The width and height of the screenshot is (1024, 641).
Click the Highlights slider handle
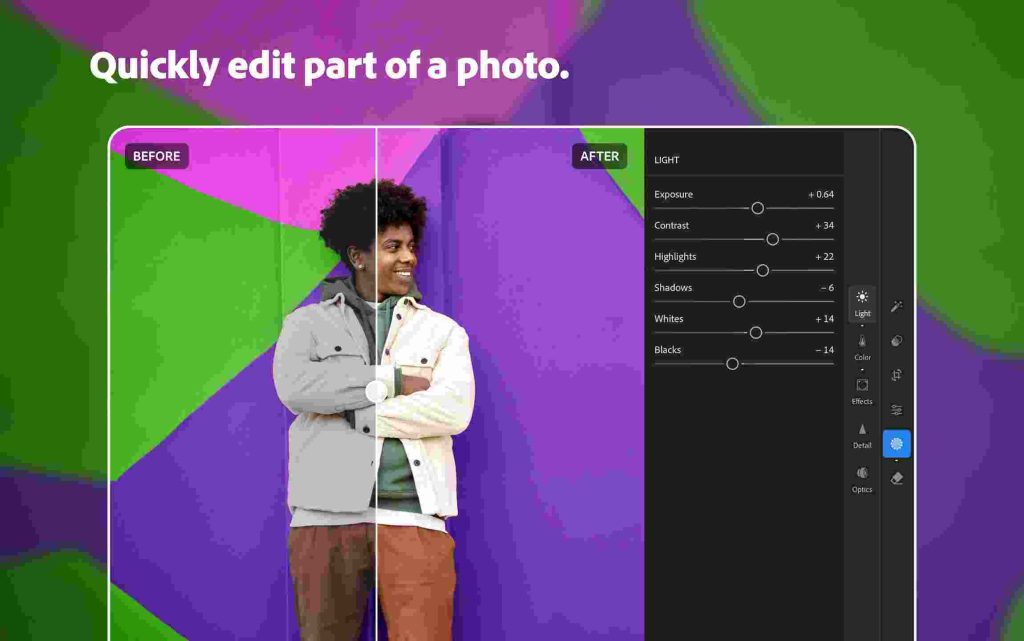click(762, 270)
